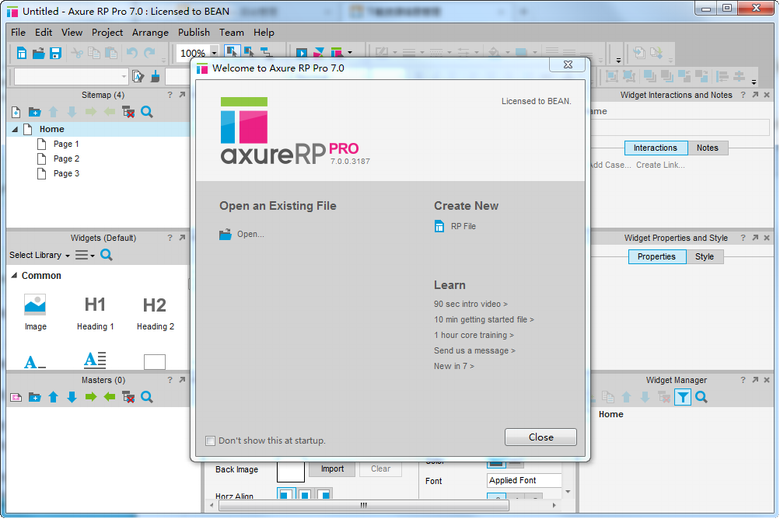This screenshot has width=780, height=519.
Task: Open the Select Library dropdown
Action: tap(40, 256)
